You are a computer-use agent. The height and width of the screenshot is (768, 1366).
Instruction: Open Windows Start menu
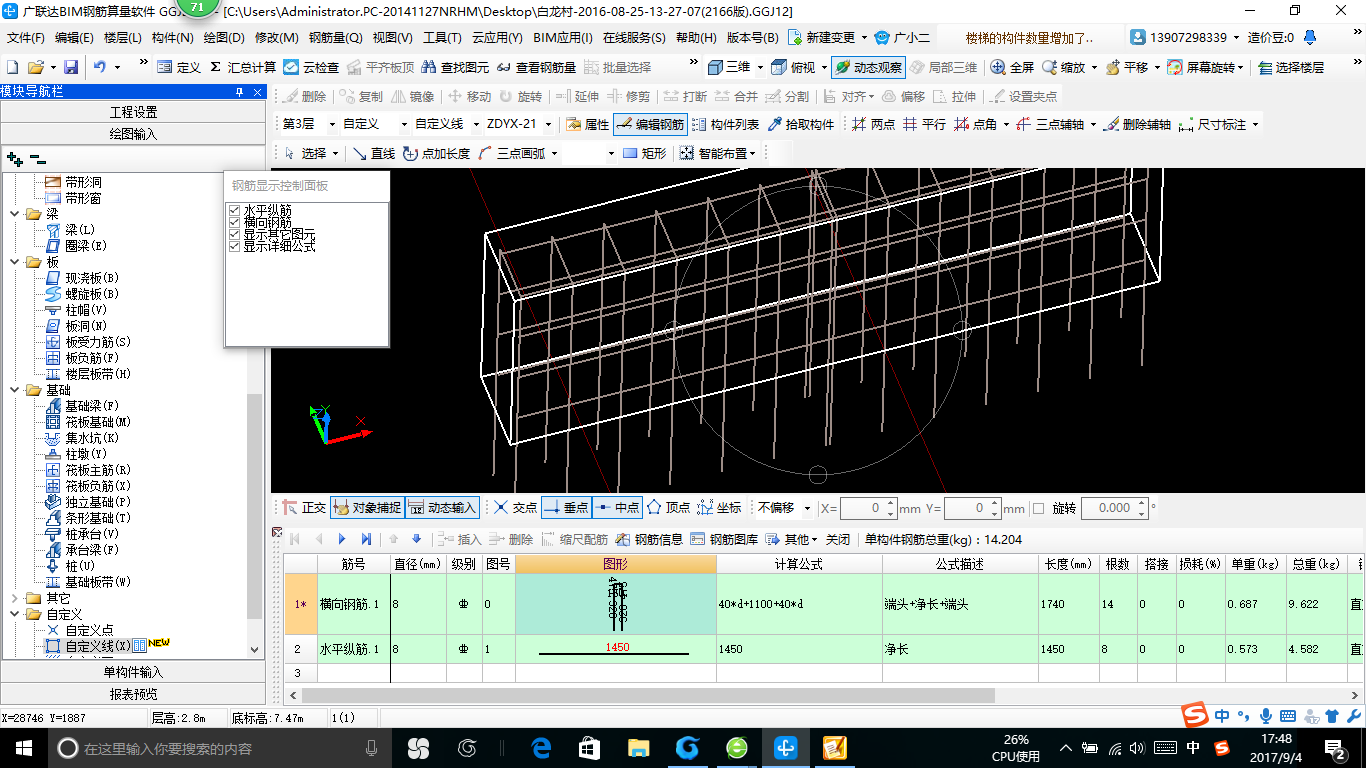(x=23, y=748)
